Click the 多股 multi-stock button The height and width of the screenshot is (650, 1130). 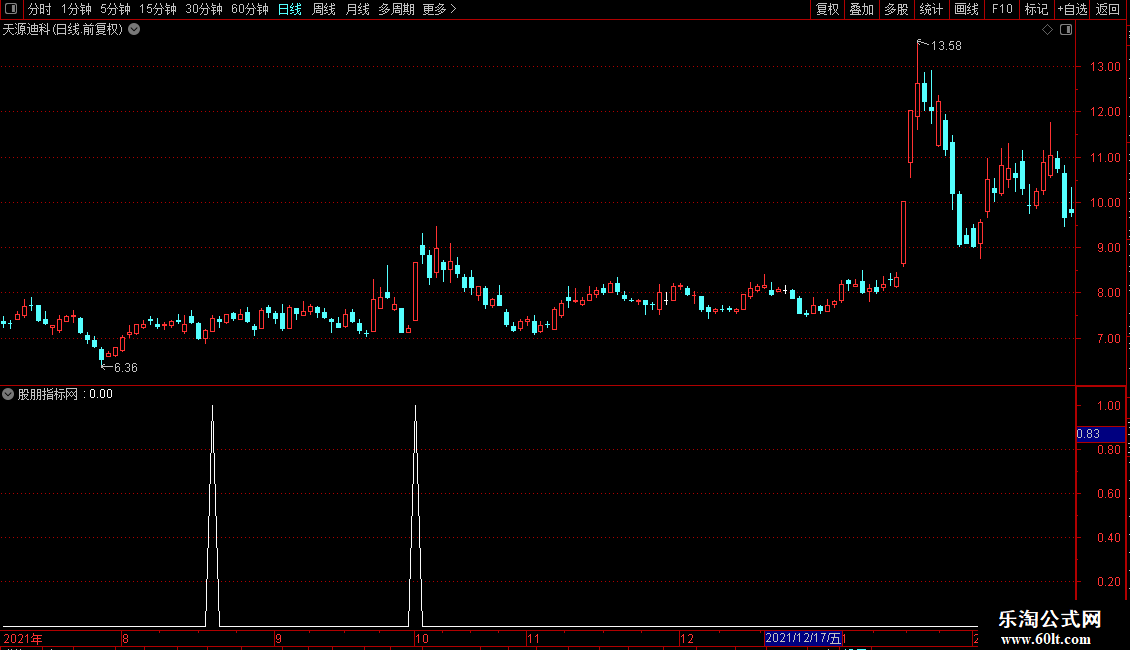pos(896,9)
